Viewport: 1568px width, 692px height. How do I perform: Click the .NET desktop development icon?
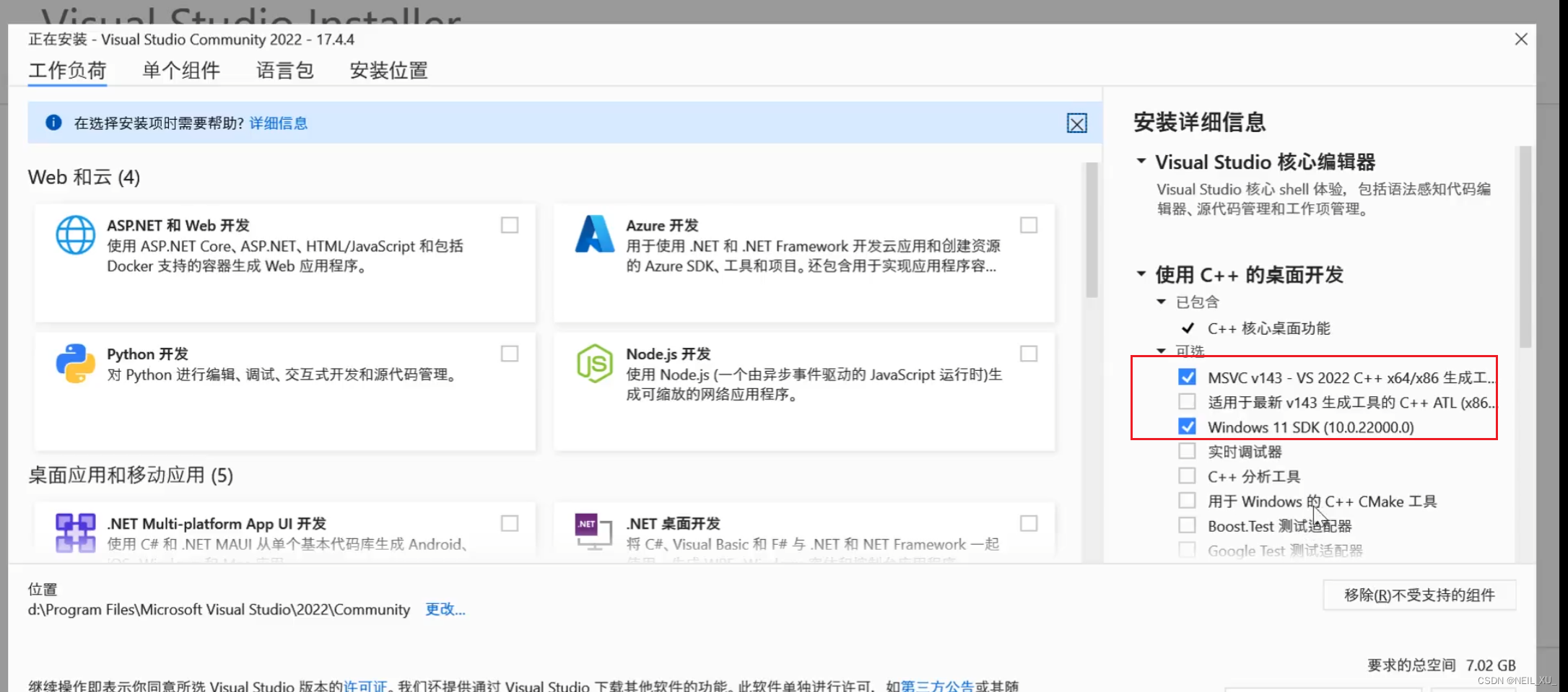click(x=593, y=532)
